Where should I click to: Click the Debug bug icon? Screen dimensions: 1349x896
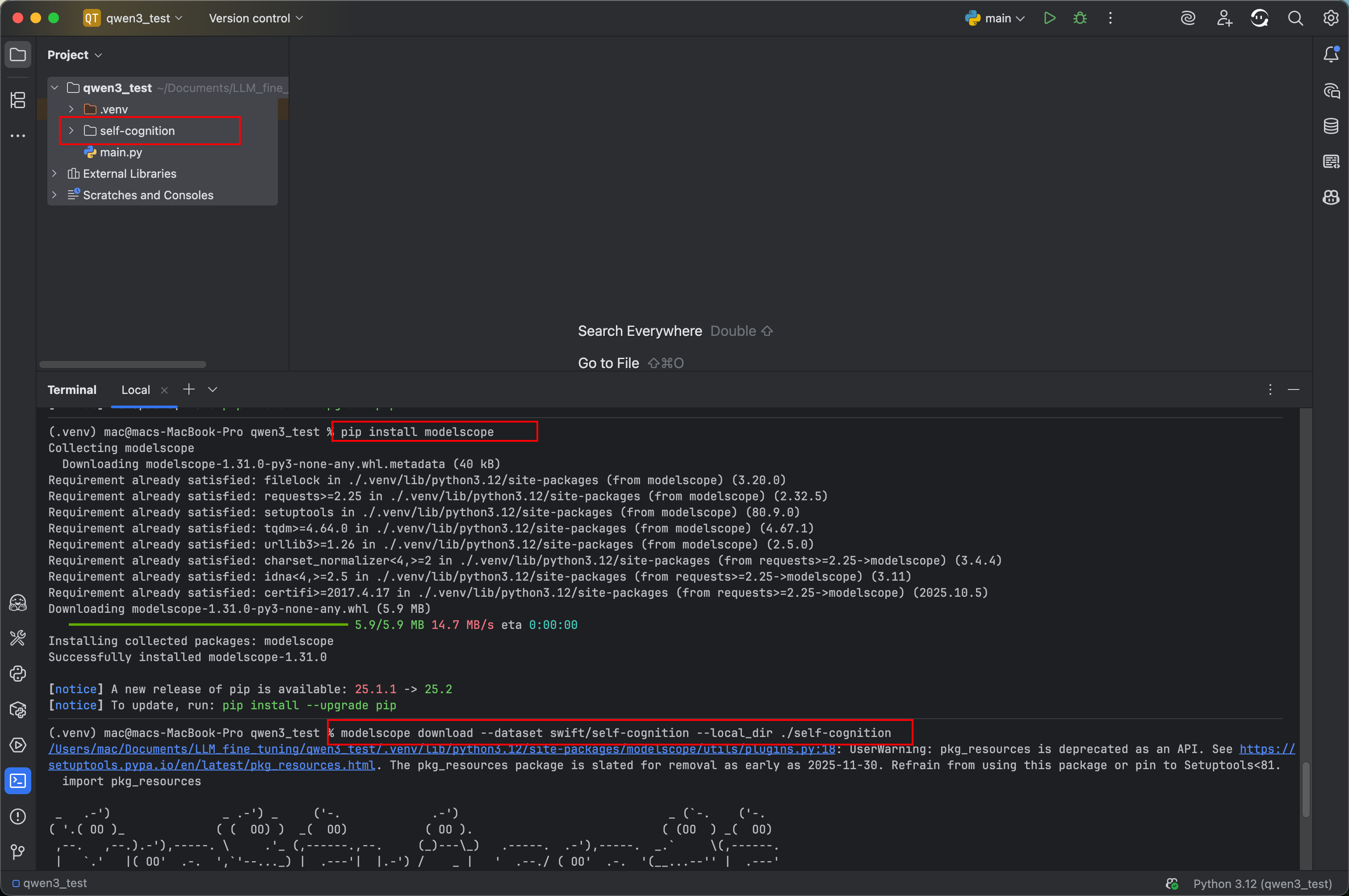[x=1079, y=18]
